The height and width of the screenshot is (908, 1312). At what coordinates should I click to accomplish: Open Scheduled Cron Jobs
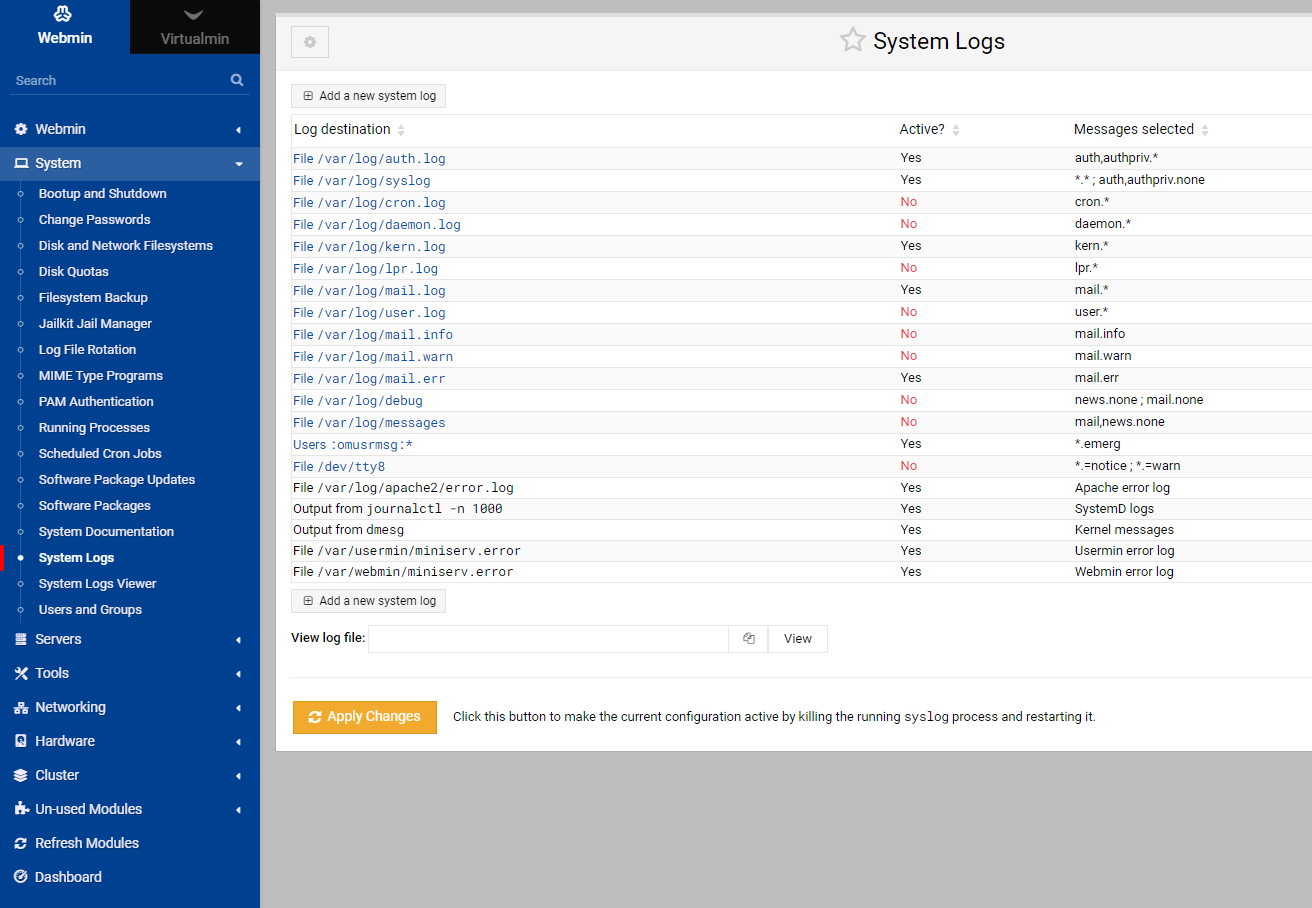[100, 454]
